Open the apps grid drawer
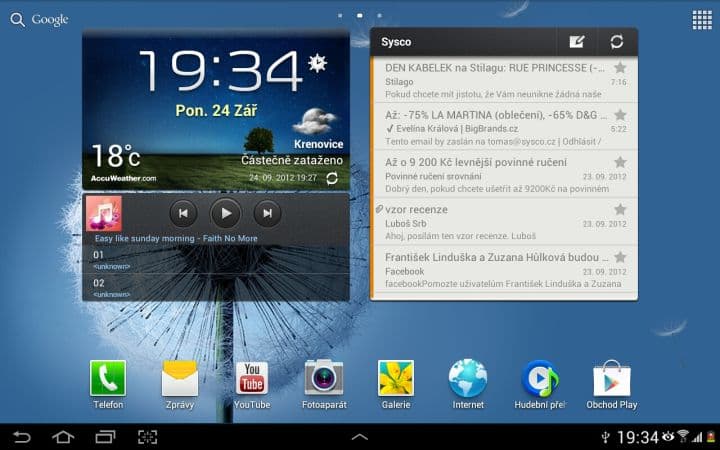 pyautogui.click(x=702, y=19)
